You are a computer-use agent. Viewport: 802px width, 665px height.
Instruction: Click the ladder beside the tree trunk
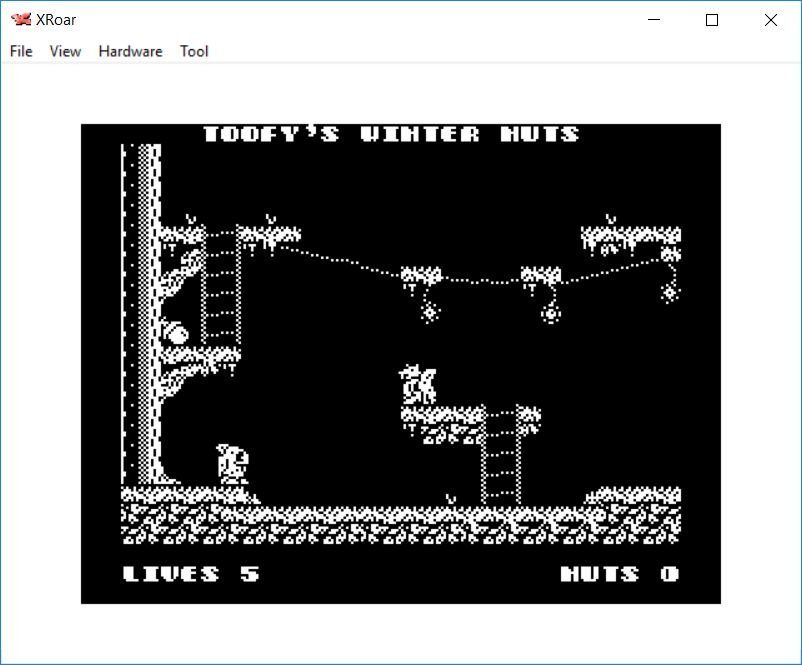pos(220,290)
